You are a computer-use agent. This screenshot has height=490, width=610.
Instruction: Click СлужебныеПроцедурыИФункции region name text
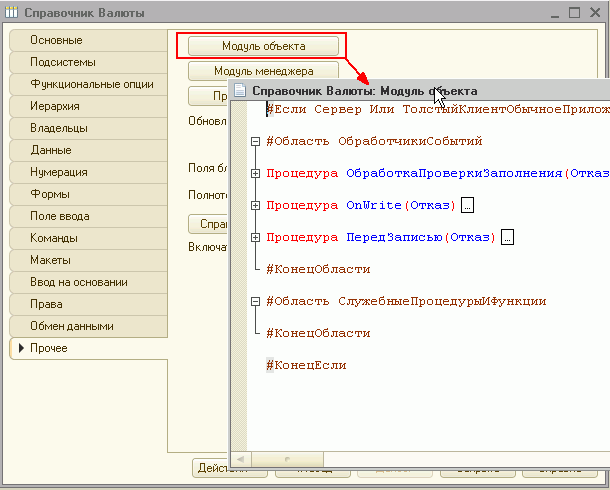coord(442,301)
